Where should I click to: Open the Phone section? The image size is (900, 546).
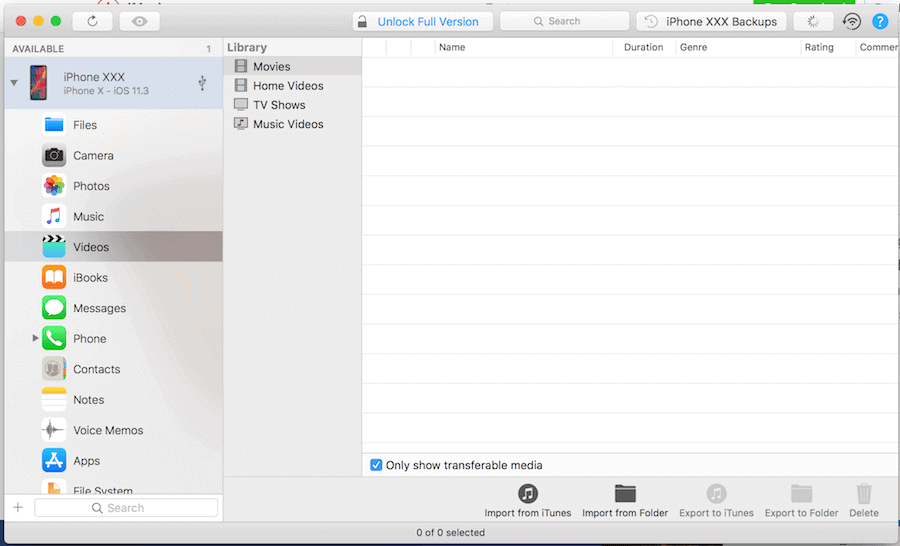pyautogui.click(x=114, y=339)
